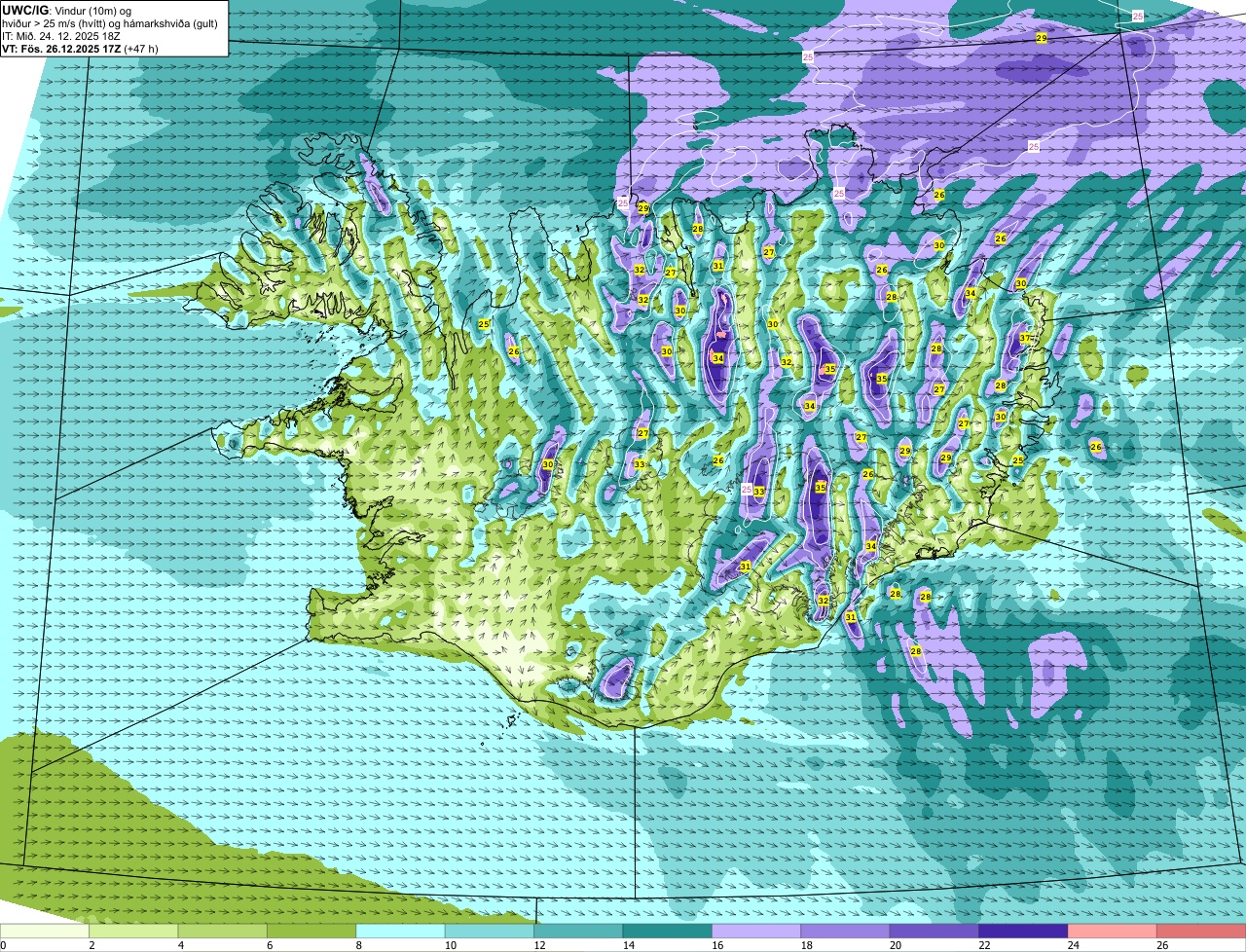Click the legend tick label "26"
The width and height of the screenshot is (1246, 952).
click(1162, 945)
